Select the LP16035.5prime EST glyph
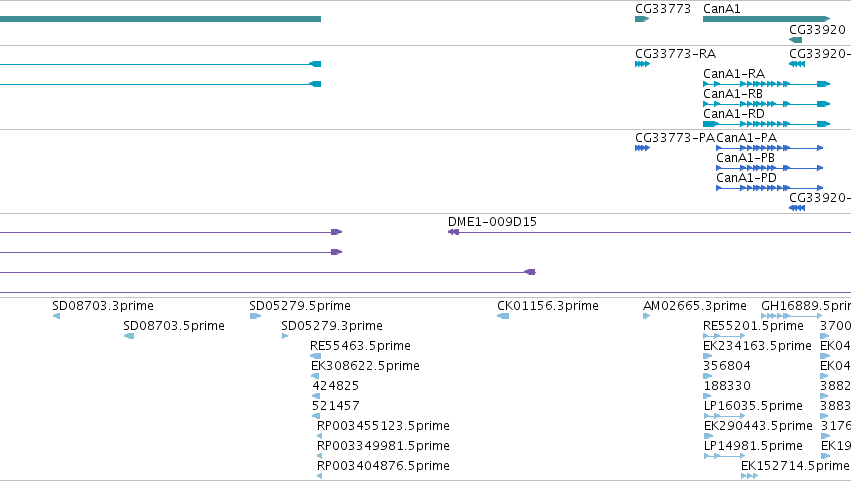Screen dimensions: 851x481 [x=724, y=416]
